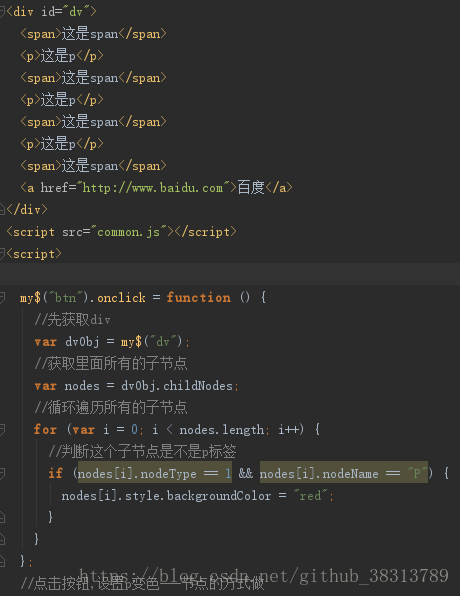Click the comment //判断这个子节点是不是p标签
Viewport: 460px width, 596px height.
point(142,452)
